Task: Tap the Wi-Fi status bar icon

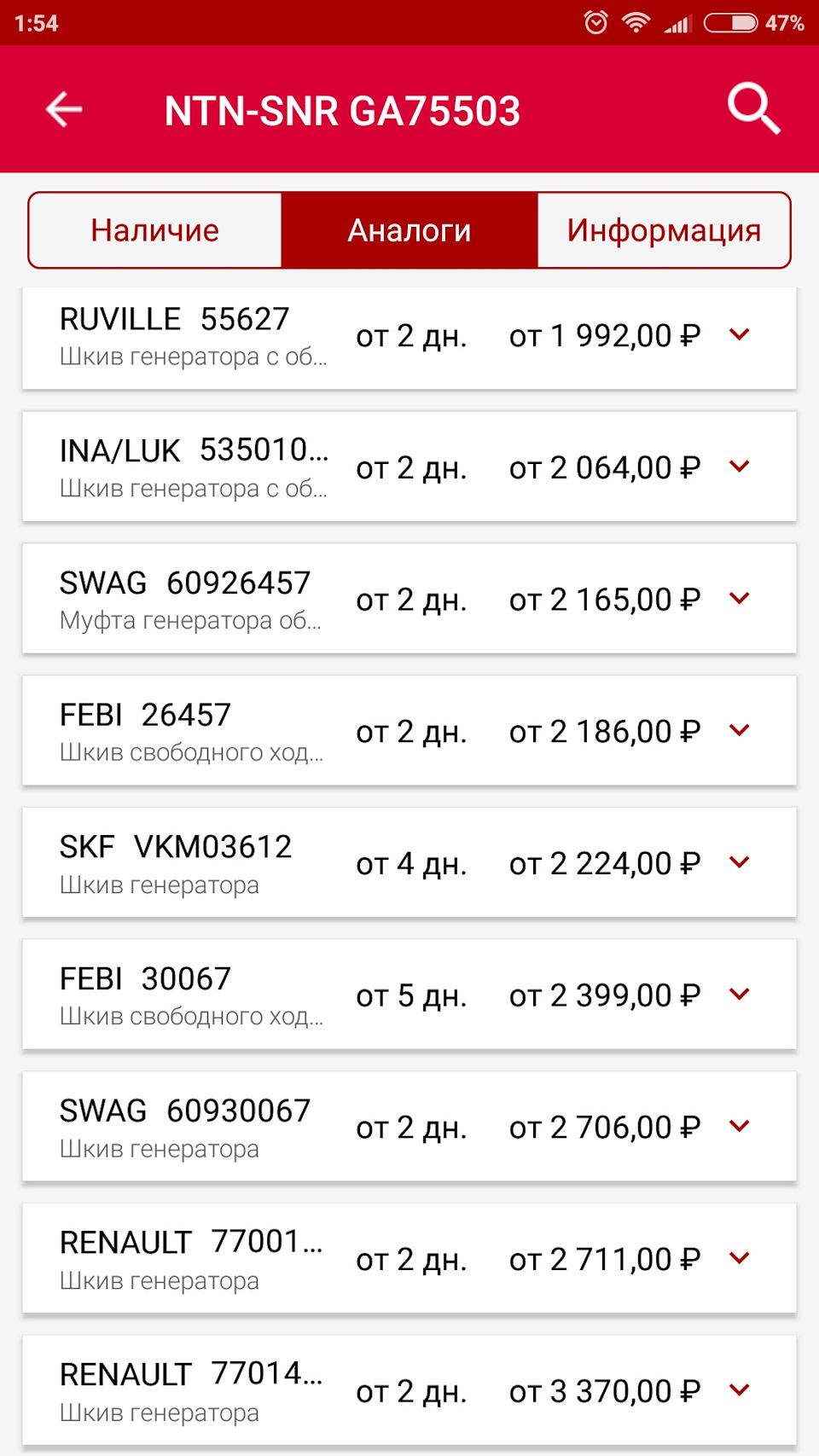Action: point(635,22)
